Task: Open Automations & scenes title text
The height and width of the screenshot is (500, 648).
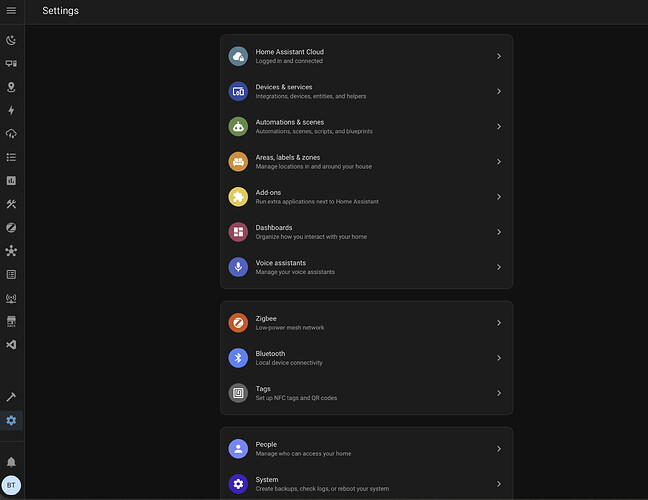Action: [x=290, y=122]
